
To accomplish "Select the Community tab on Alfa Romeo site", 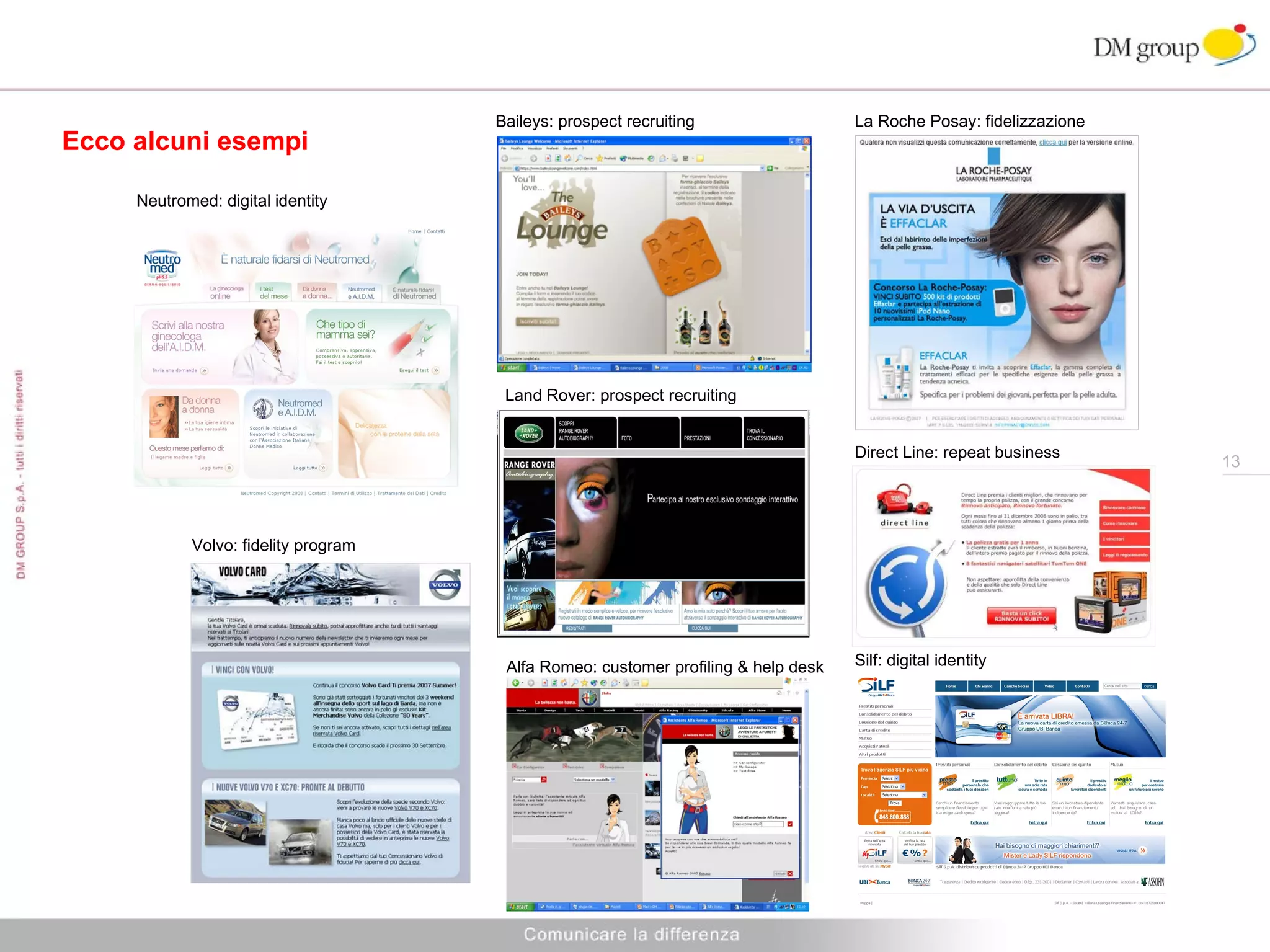I will [698, 710].
